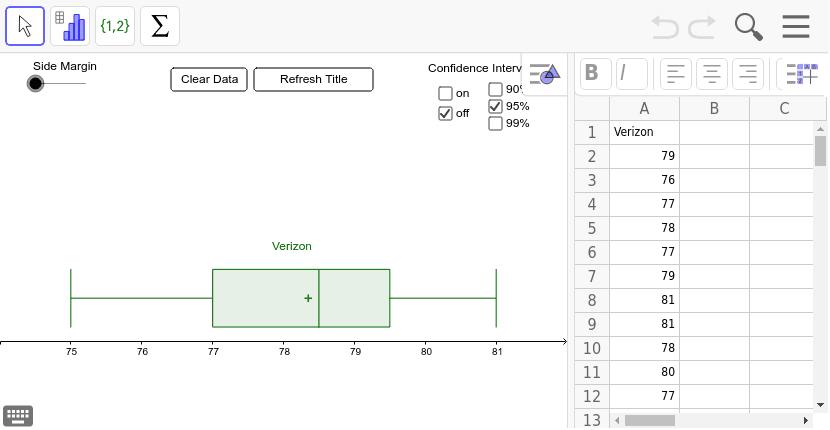Click the spreadsheet scroll up arrow

pos(821,129)
